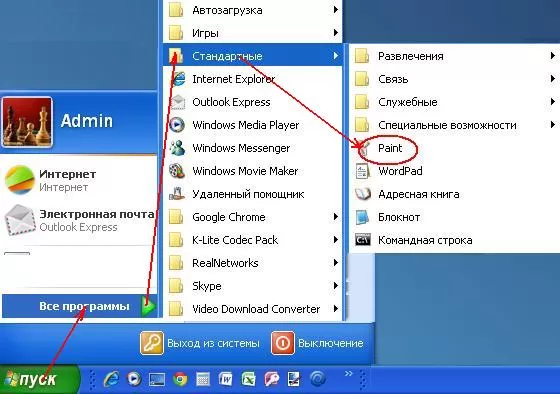Click the Пуск start button

39,379
